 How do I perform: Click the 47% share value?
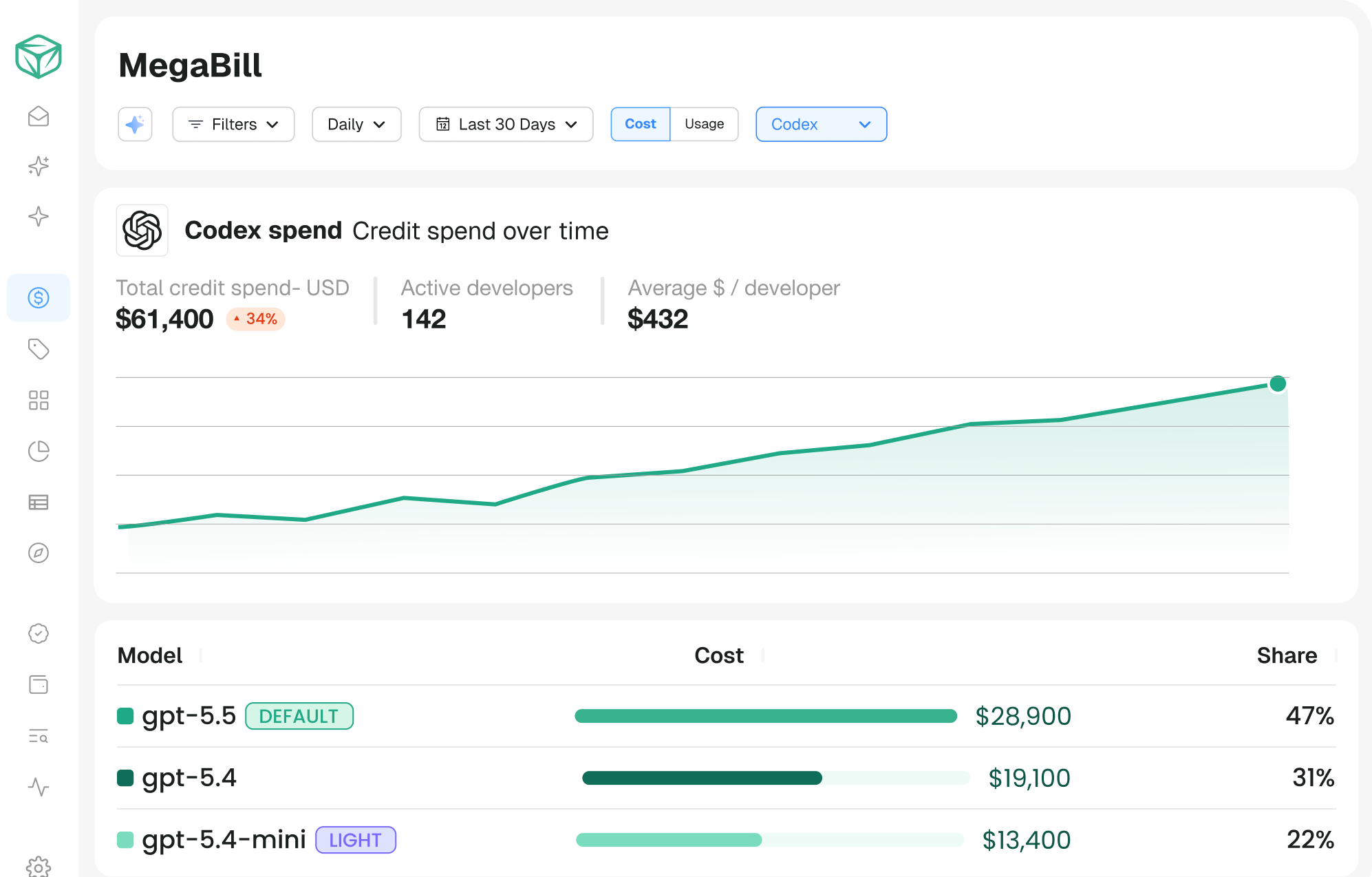(x=1310, y=716)
